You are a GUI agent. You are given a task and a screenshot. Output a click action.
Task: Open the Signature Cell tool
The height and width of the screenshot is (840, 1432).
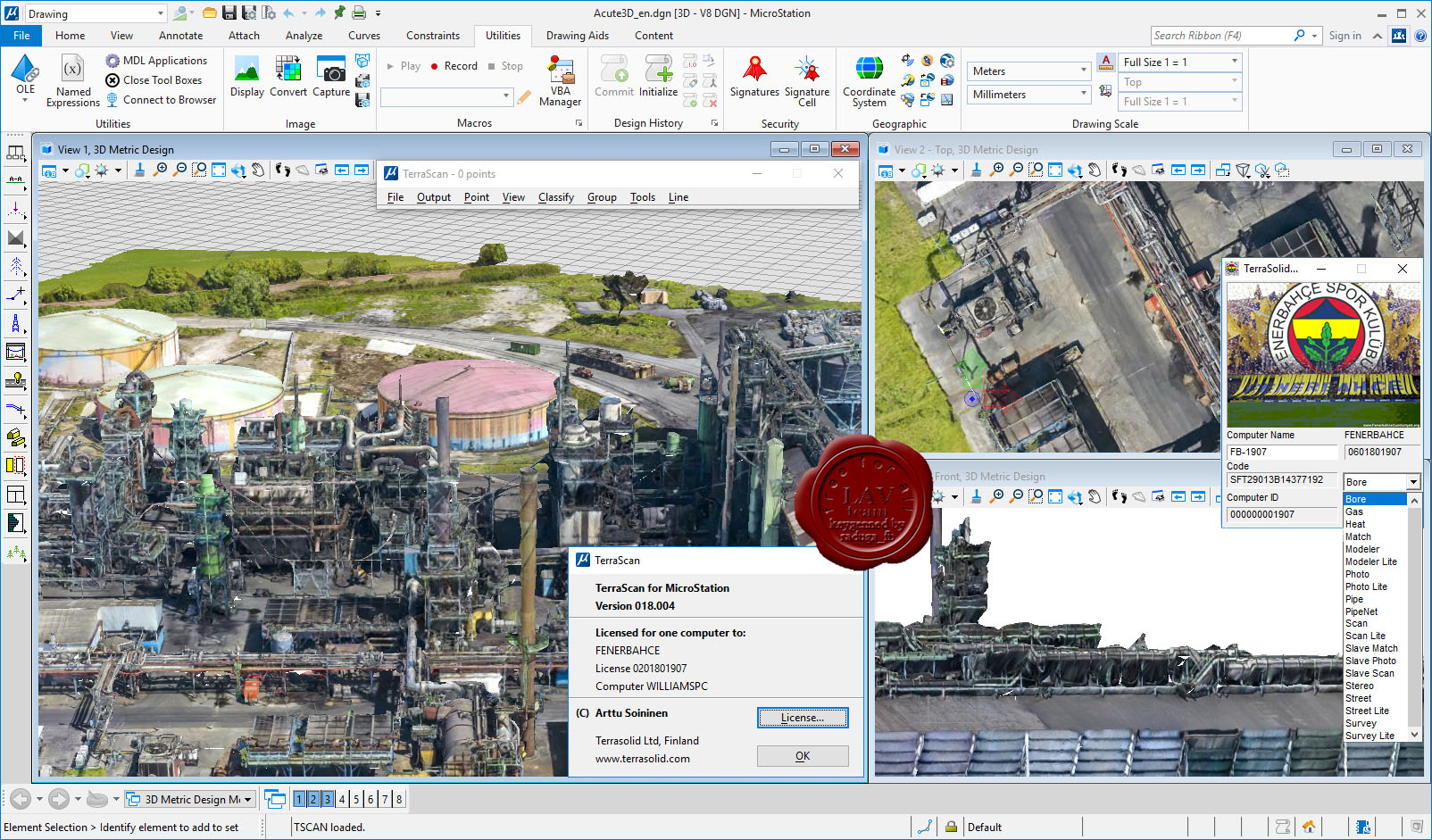point(807,81)
